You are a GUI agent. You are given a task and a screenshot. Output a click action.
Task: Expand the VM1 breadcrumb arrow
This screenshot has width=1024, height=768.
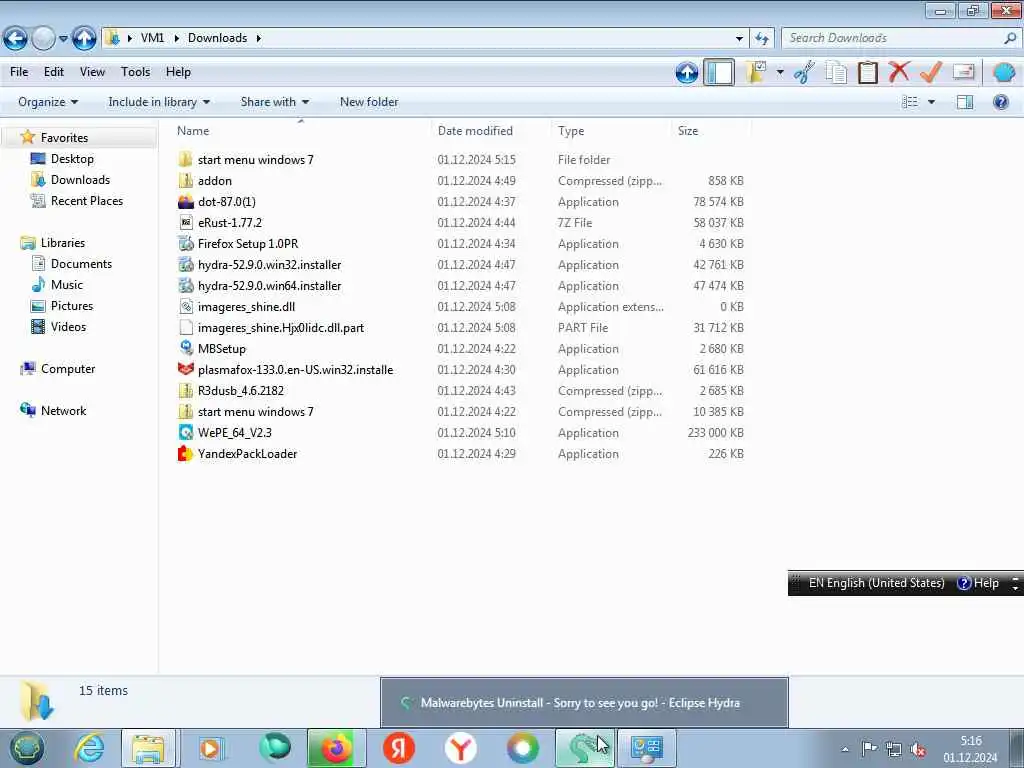(176, 38)
